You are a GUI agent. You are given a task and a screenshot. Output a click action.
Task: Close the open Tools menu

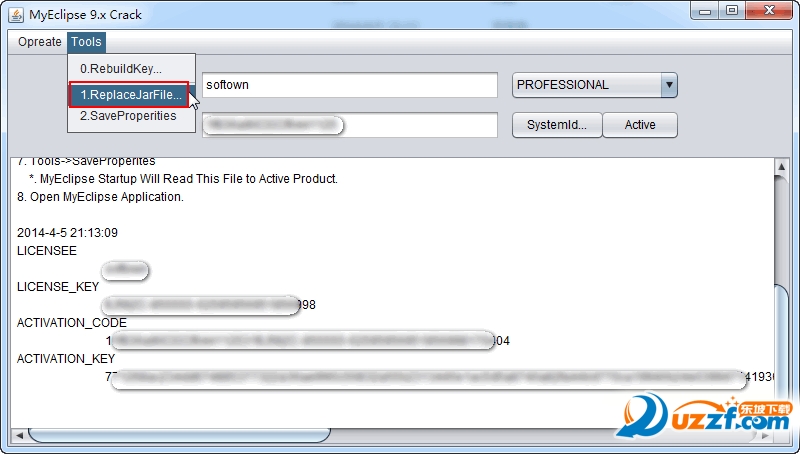click(x=86, y=42)
